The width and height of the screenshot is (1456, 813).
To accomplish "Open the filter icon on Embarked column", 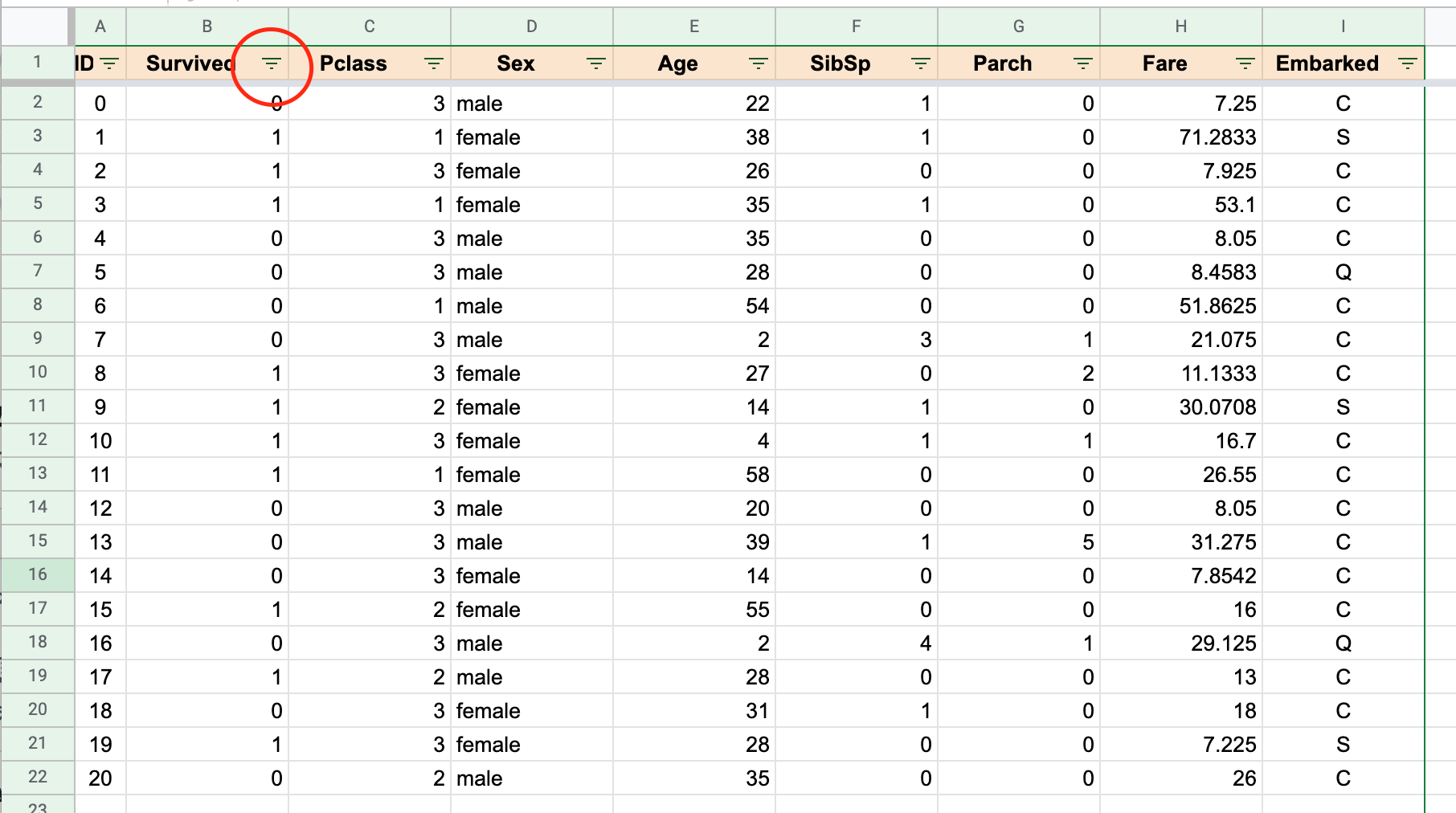I will pos(1408,63).
